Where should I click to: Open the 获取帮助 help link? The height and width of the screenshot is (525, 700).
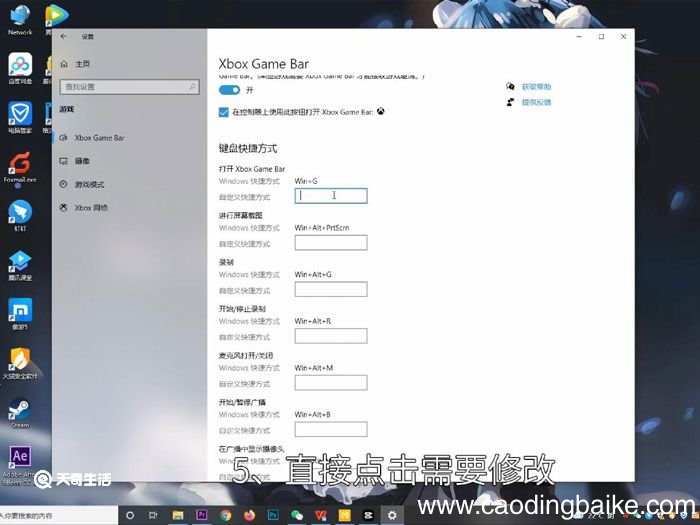coord(536,87)
